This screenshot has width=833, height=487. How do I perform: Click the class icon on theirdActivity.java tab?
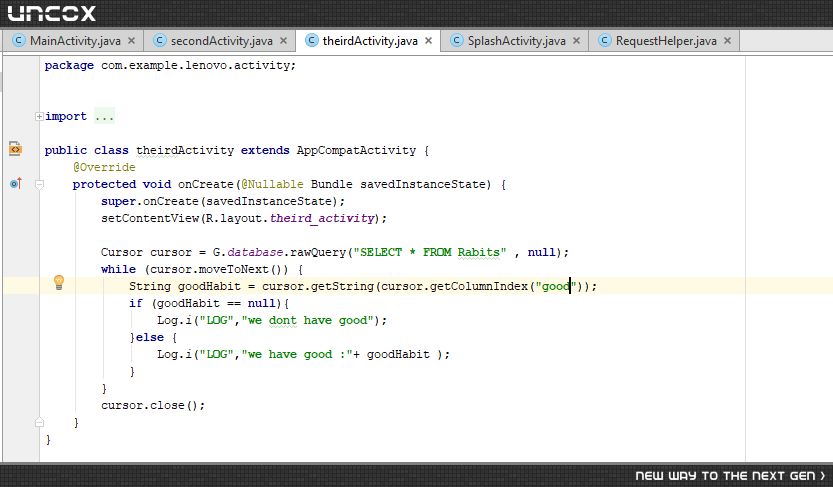(x=311, y=40)
